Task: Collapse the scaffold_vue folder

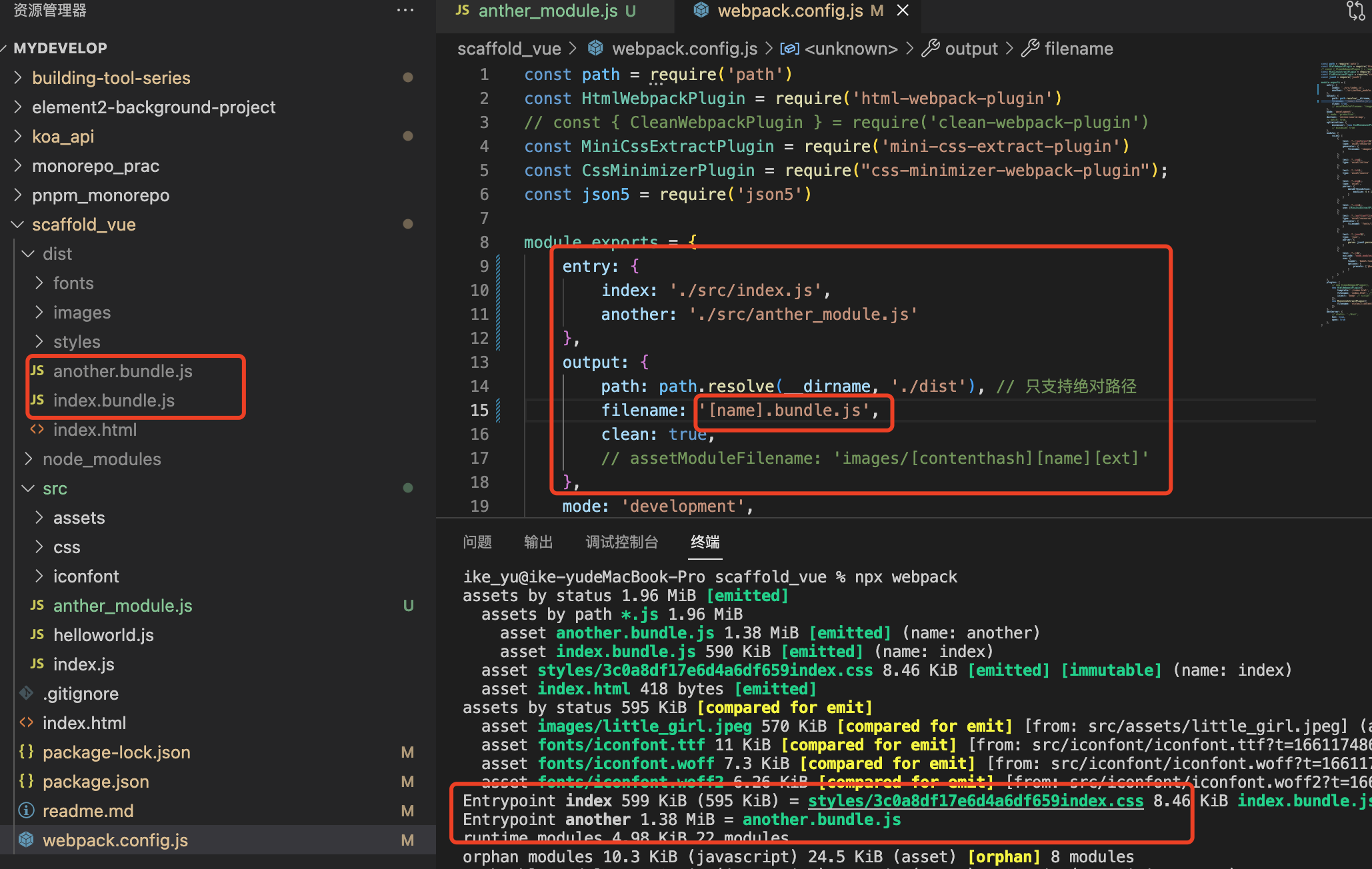Action: pyautogui.click(x=83, y=225)
